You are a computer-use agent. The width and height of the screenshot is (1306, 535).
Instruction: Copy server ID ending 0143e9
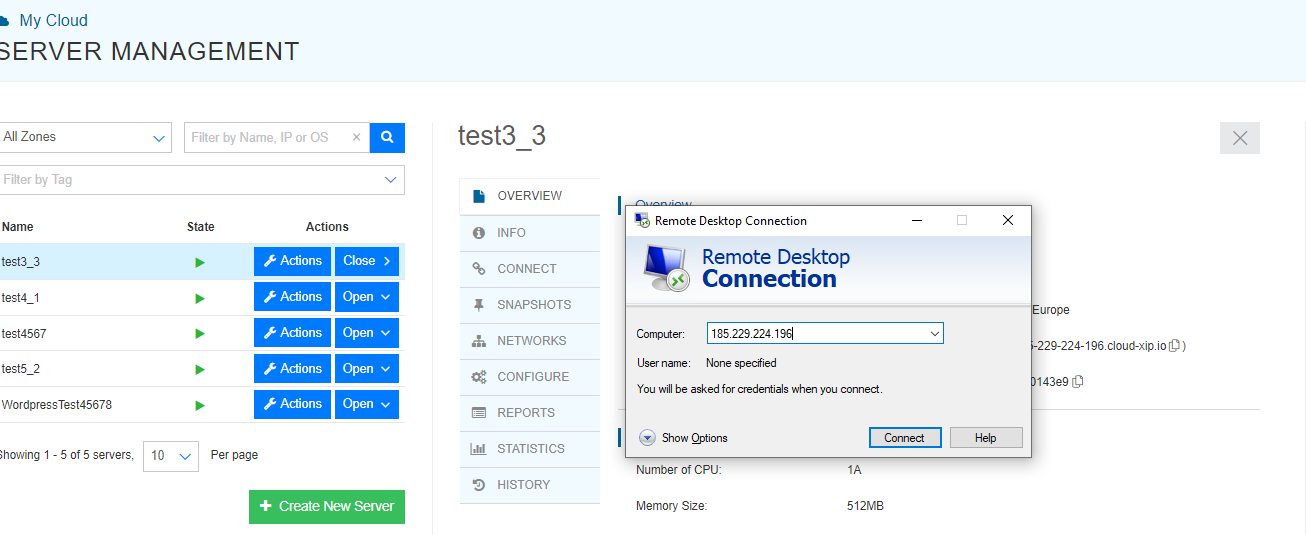point(1078,381)
